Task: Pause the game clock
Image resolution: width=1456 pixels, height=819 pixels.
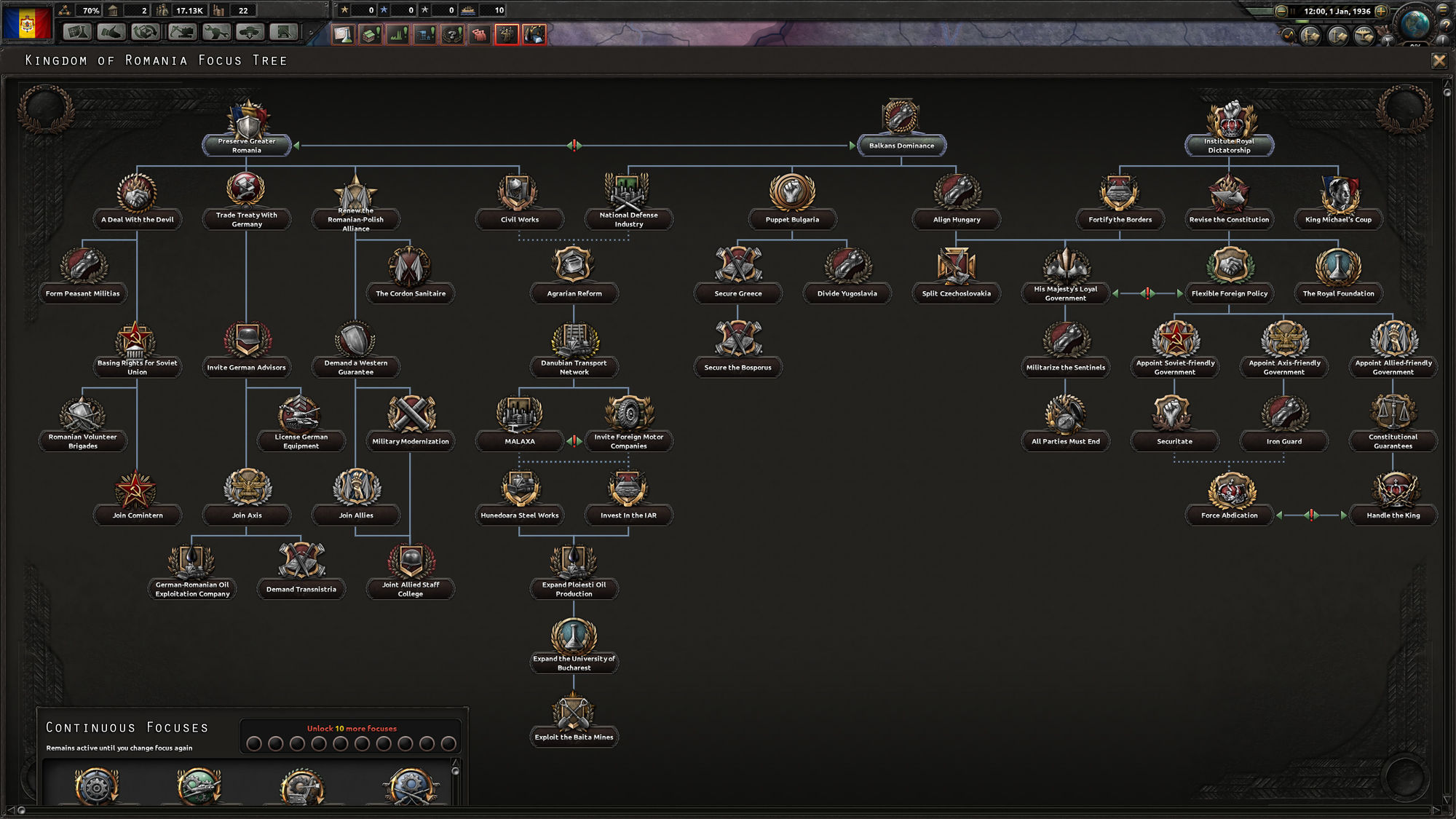Action: pyautogui.click(x=1293, y=12)
